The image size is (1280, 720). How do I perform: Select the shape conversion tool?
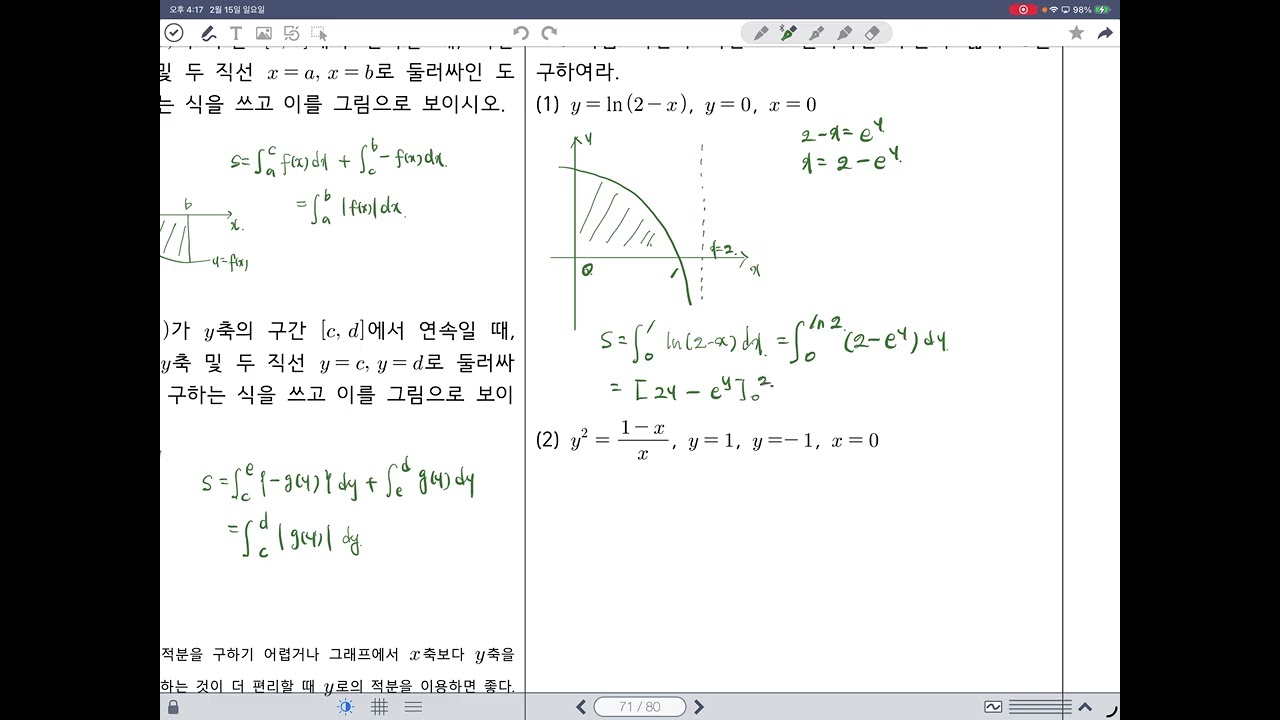[x=291, y=34]
